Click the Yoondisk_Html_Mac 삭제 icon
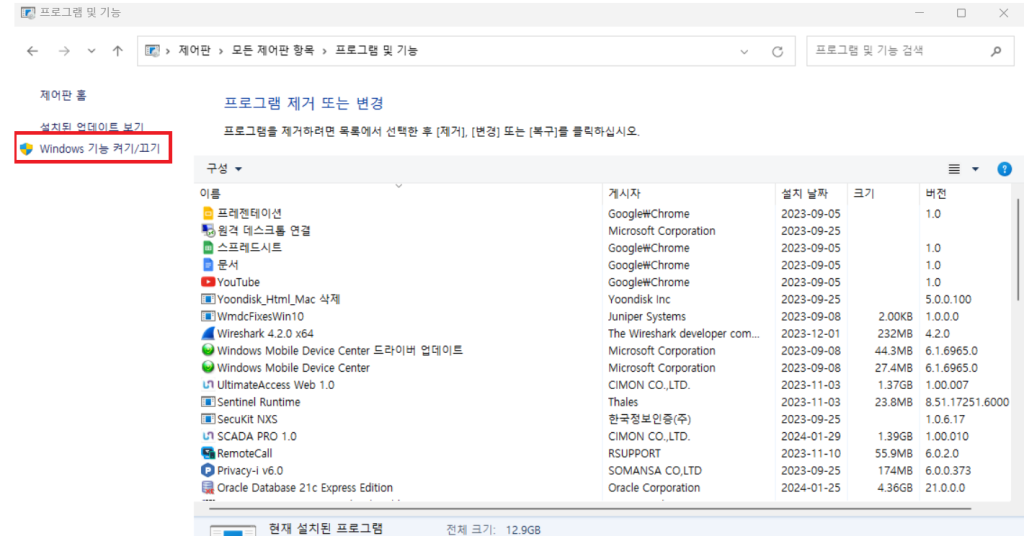The height and width of the screenshot is (536, 1024). coord(208,299)
